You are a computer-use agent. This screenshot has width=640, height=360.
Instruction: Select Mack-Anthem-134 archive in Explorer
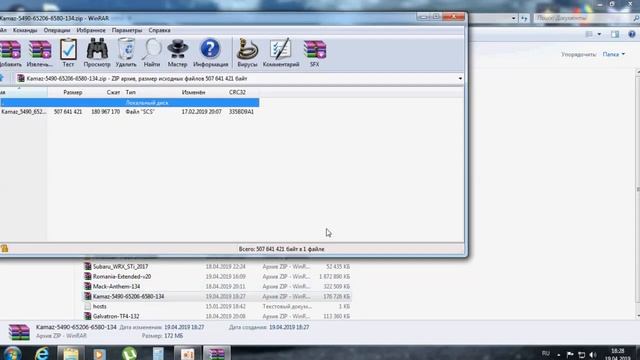[x=116, y=287]
